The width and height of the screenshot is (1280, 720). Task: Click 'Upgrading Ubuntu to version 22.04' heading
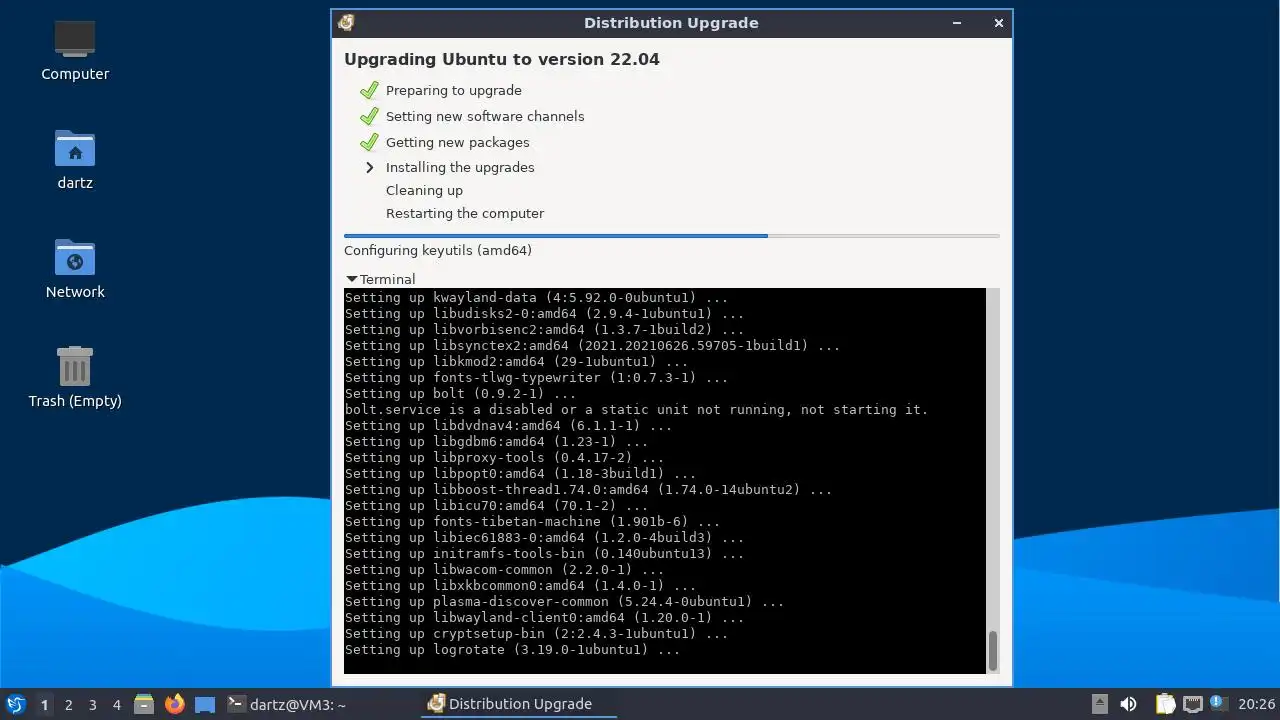502,59
